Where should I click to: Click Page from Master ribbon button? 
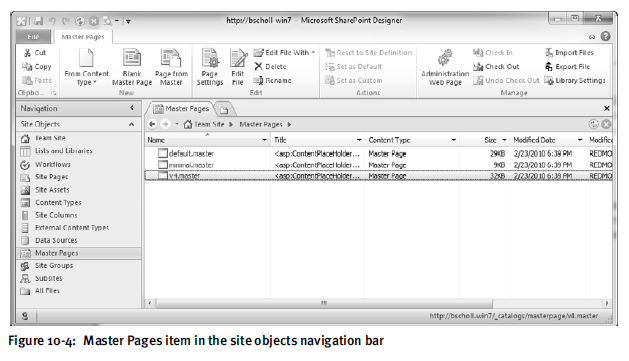171,67
